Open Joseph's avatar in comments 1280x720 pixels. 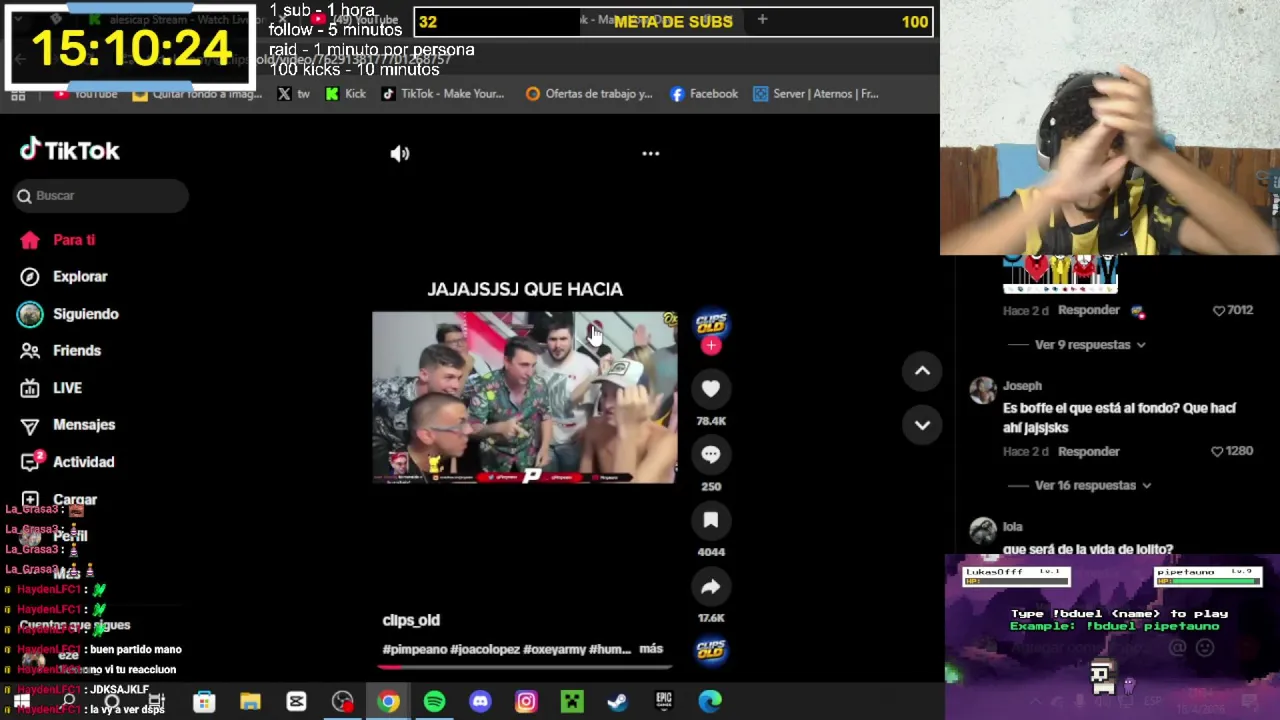pyautogui.click(x=983, y=390)
